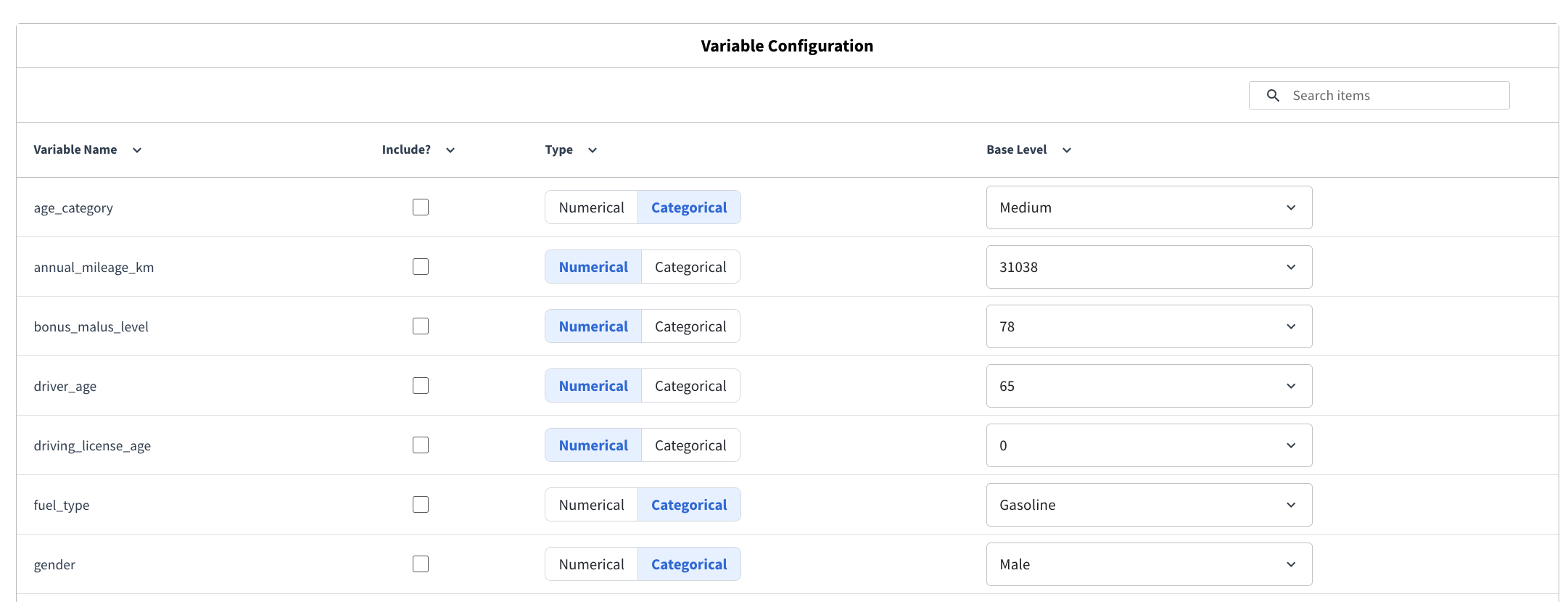The height and width of the screenshot is (602, 1568).
Task: Open the Include? column sort chevron
Action: pyautogui.click(x=450, y=150)
